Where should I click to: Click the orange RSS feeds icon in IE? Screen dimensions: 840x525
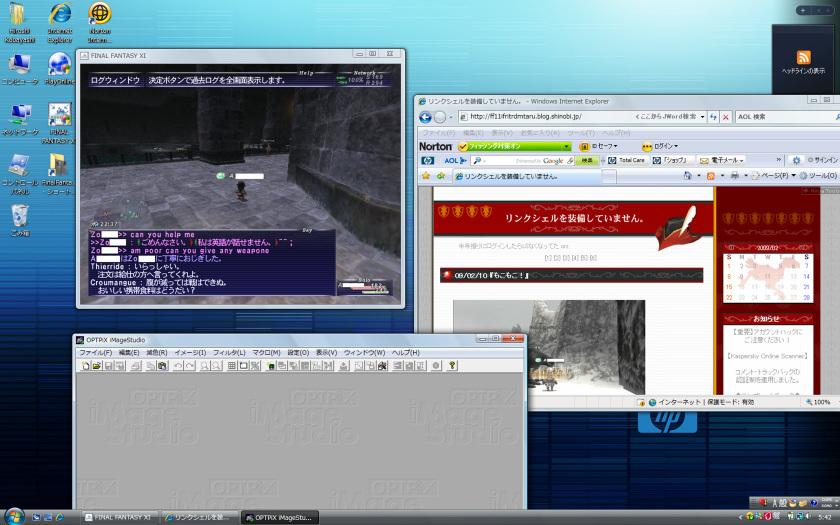(x=711, y=175)
